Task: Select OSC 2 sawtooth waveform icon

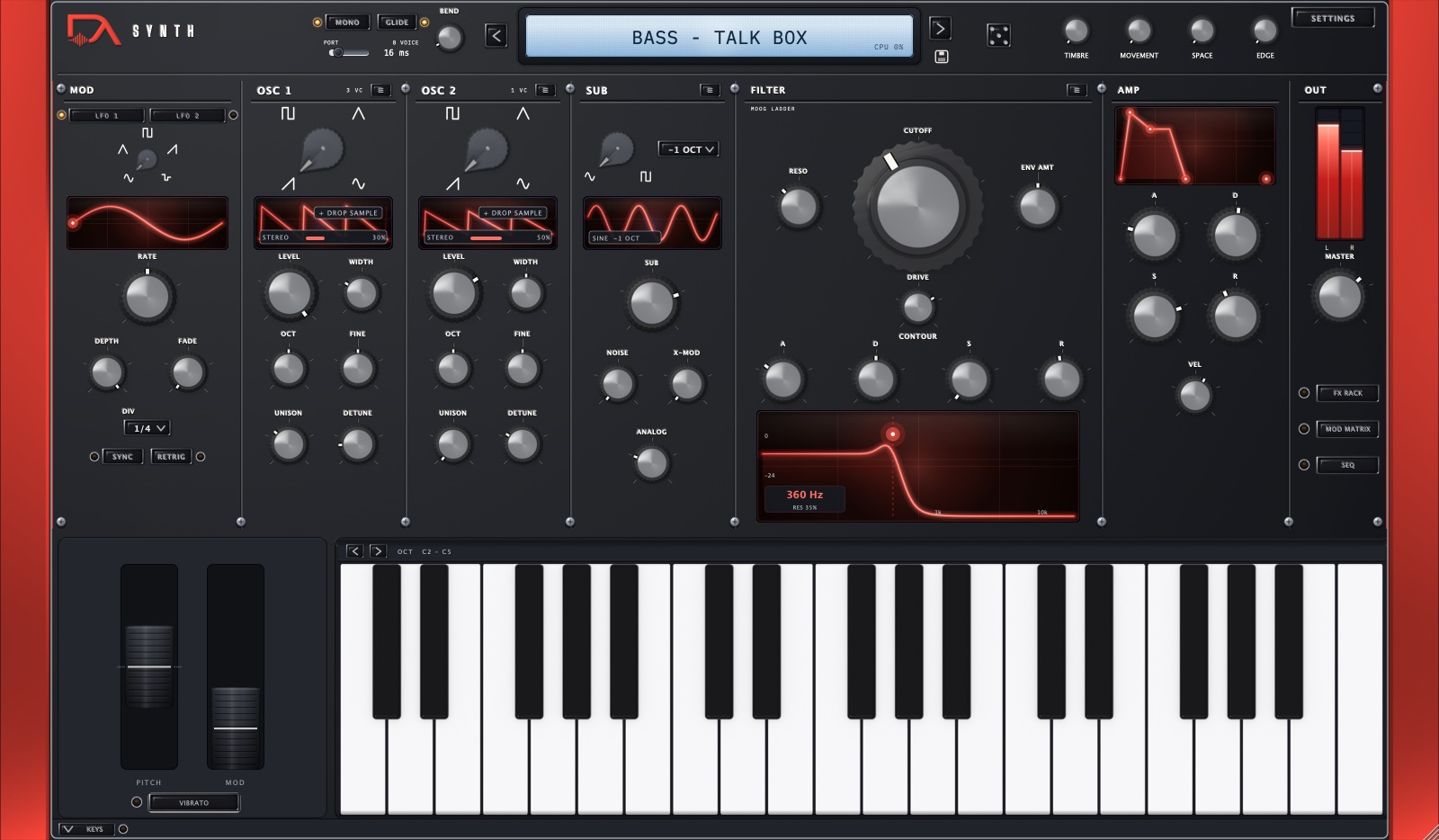Action: point(452,183)
